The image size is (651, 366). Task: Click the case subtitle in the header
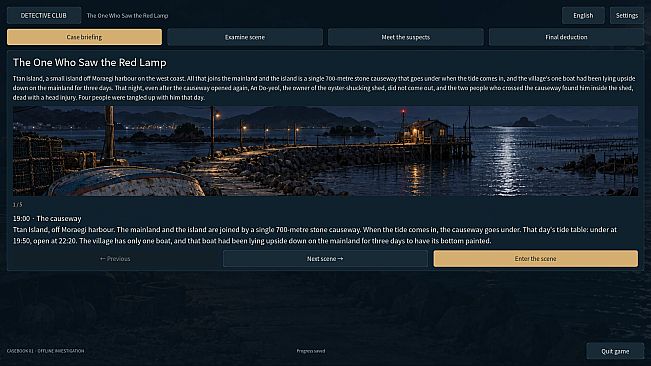(127, 16)
